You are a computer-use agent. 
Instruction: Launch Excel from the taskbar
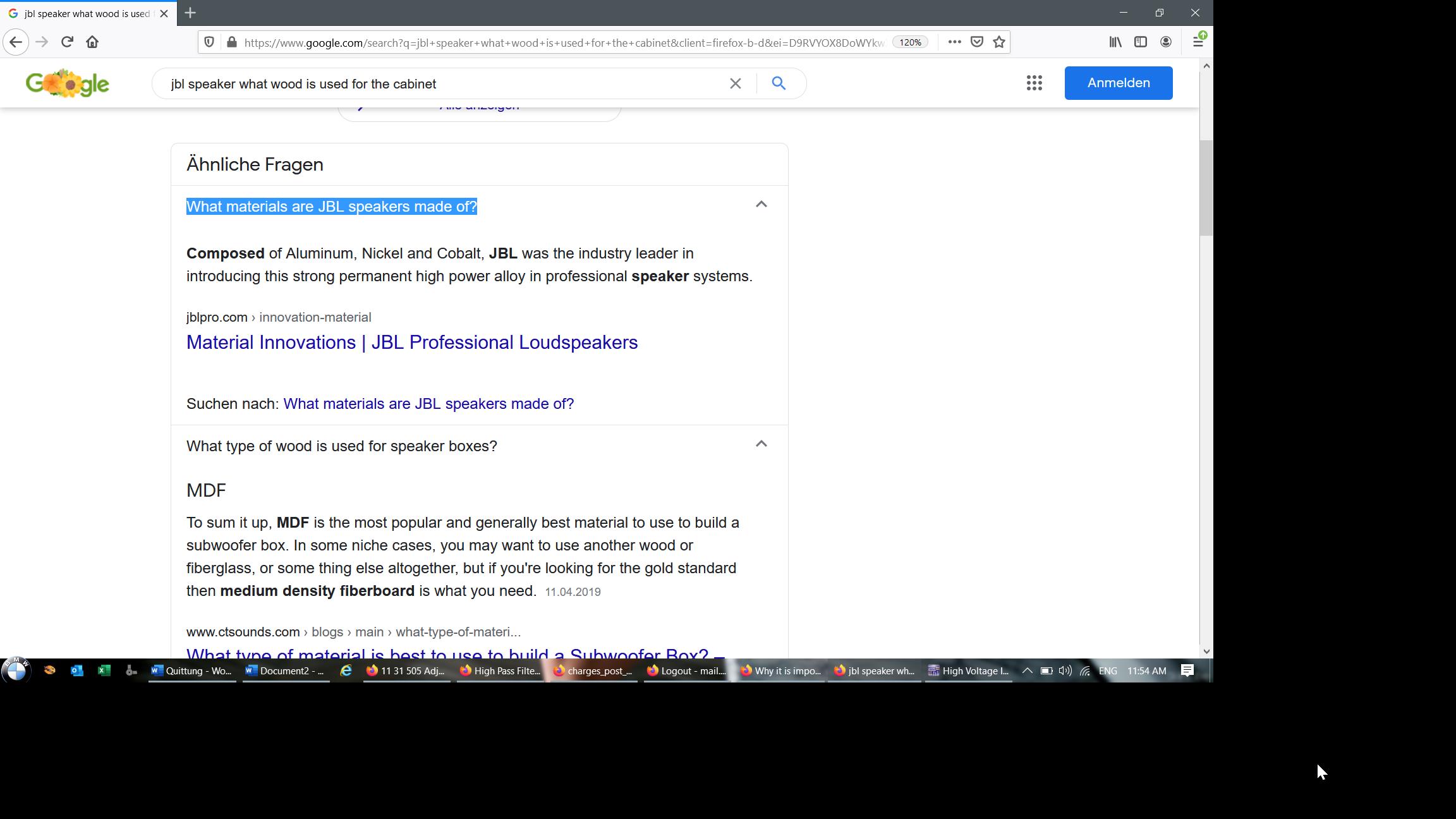point(104,670)
